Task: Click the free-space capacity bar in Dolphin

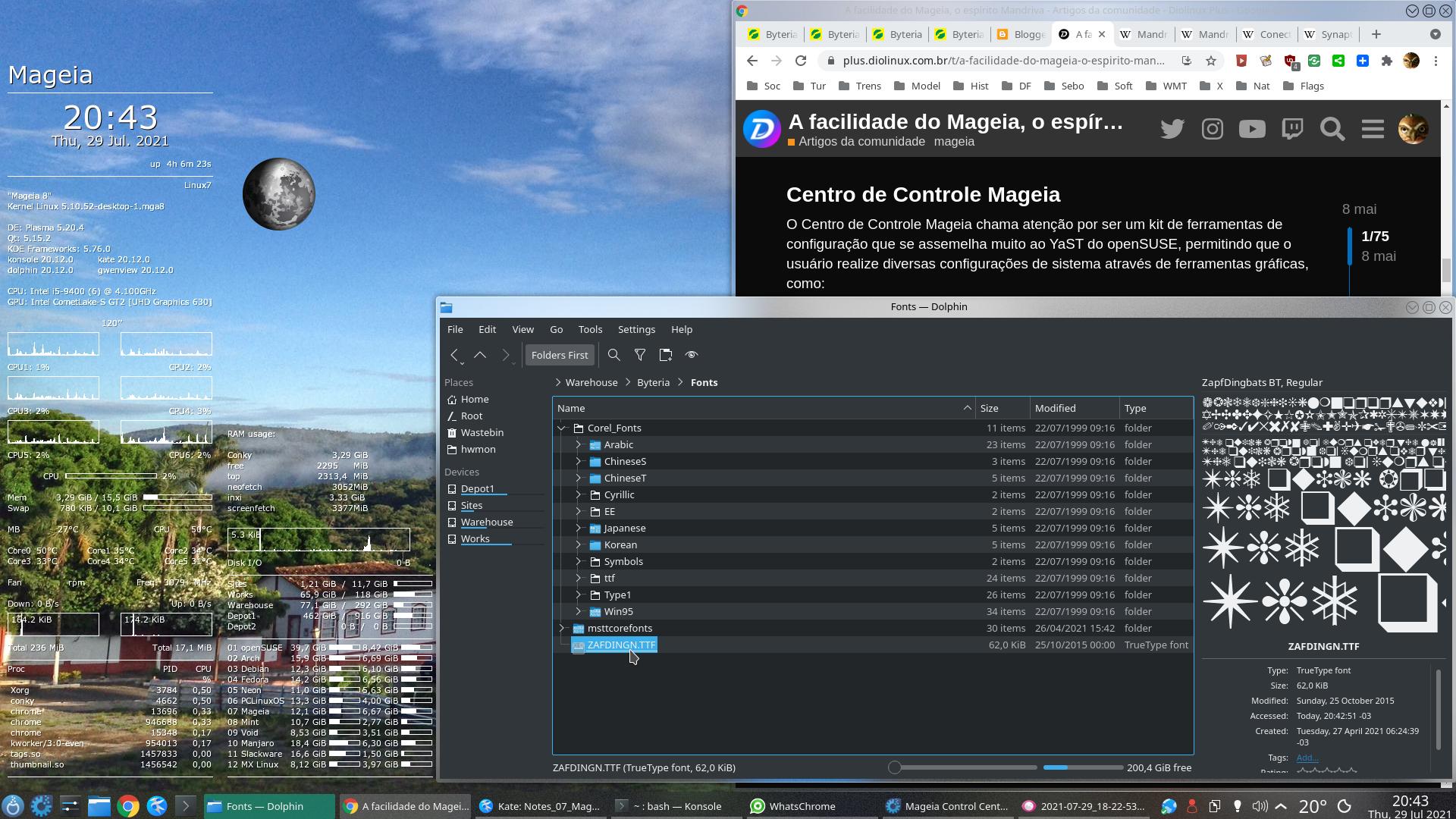Action: point(1083,768)
